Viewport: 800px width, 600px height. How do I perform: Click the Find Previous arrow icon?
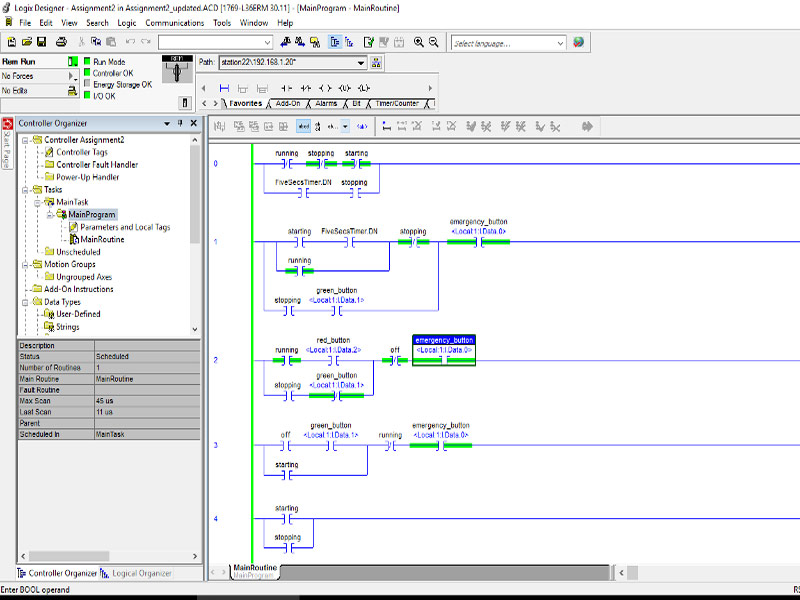point(286,42)
